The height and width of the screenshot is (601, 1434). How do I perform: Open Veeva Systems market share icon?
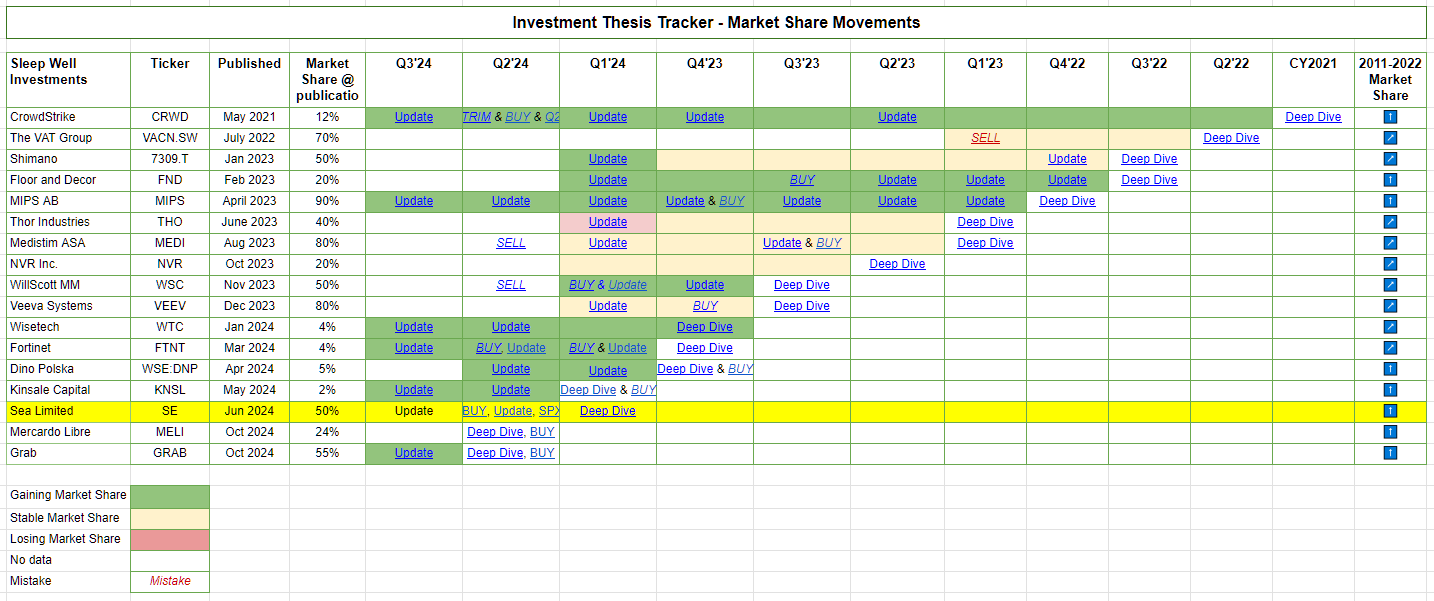click(1390, 306)
